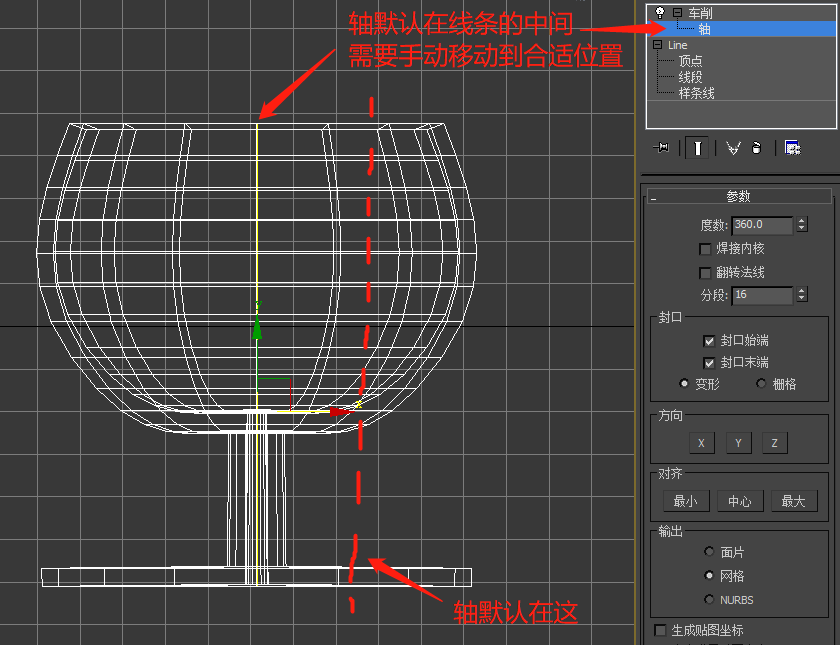Click the Make Unique icon
This screenshot has height=645, width=840.
click(733, 148)
